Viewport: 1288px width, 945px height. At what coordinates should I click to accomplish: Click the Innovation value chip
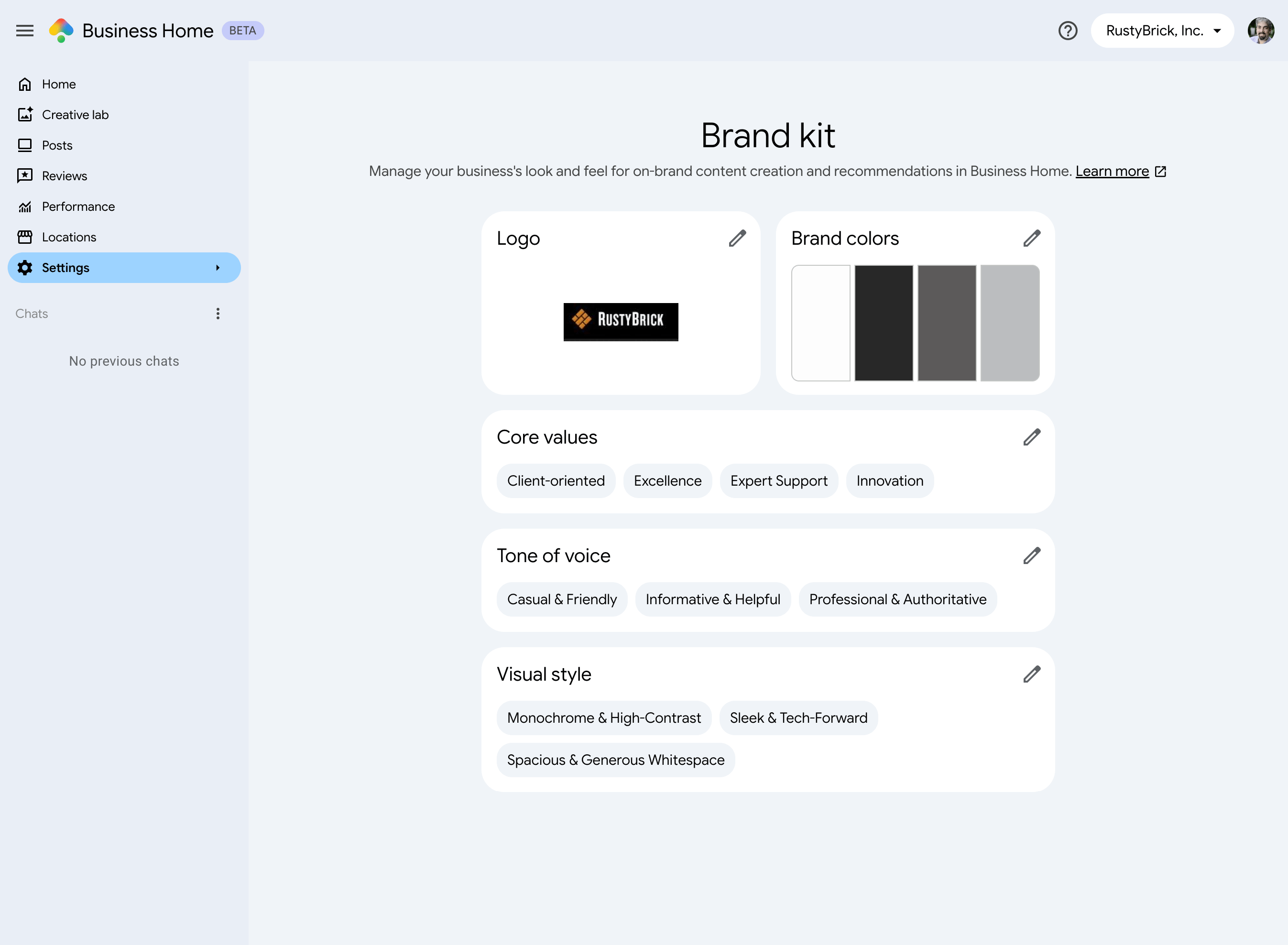(890, 481)
